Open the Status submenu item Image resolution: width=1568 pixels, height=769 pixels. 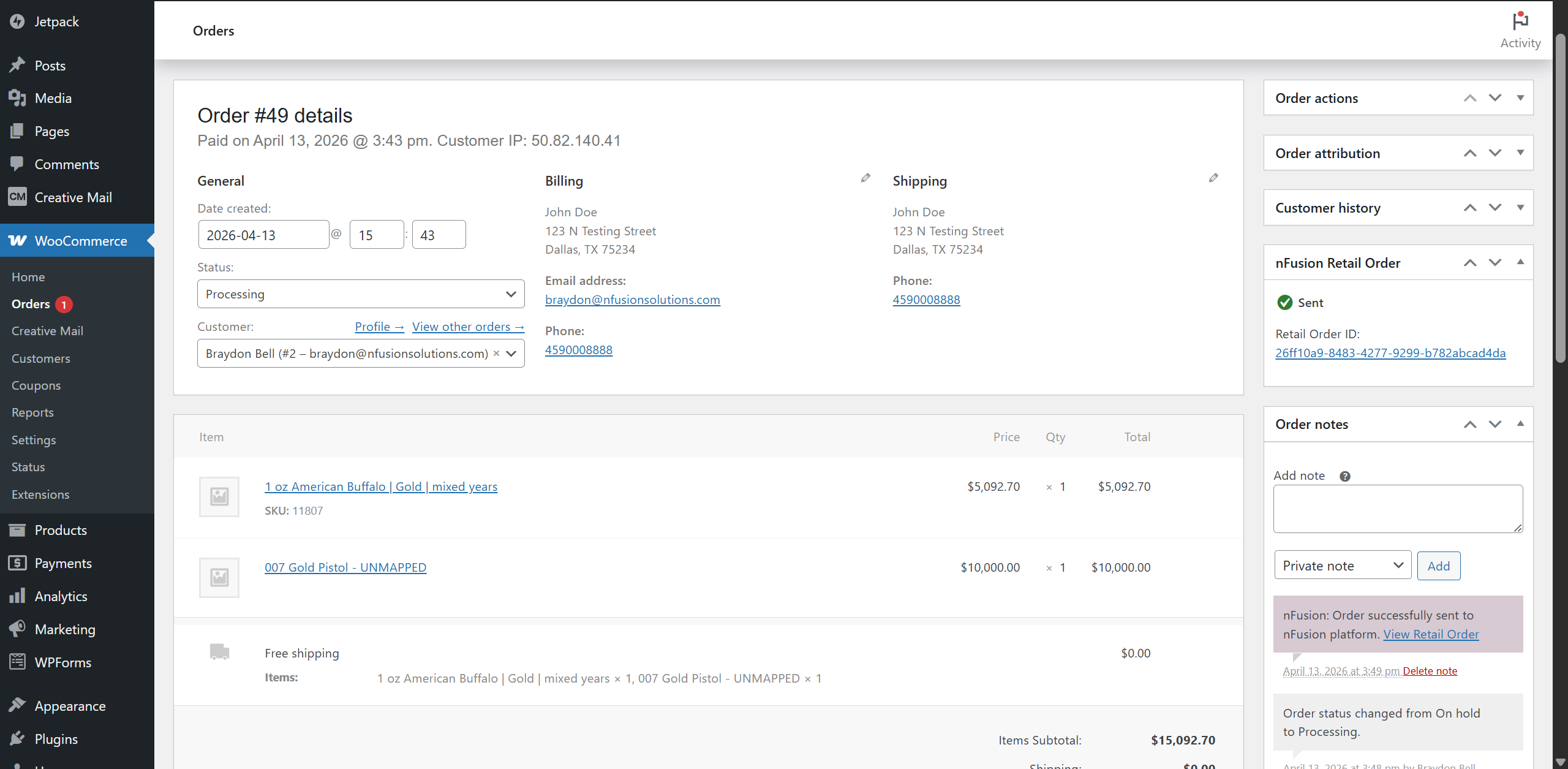tap(28, 467)
